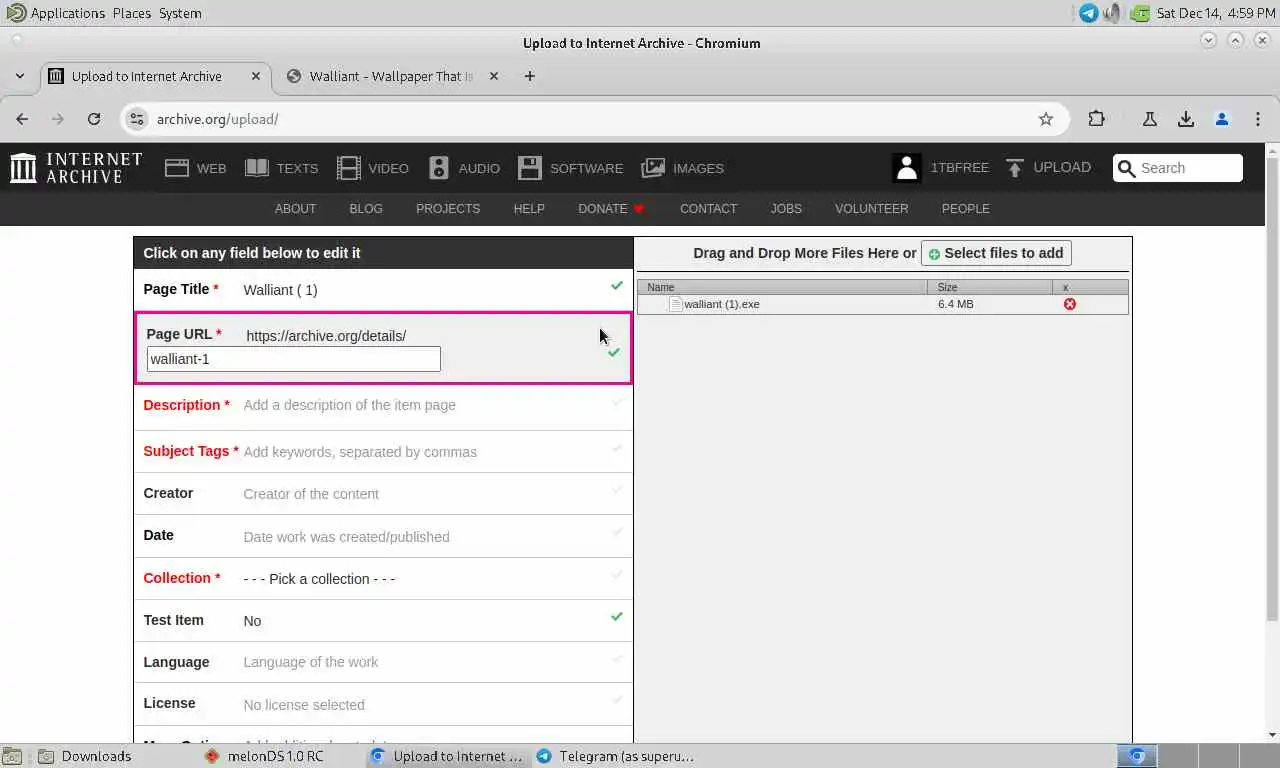
Task: Open the tab search dropdown chevron
Action: pyautogui.click(x=20, y=76)
